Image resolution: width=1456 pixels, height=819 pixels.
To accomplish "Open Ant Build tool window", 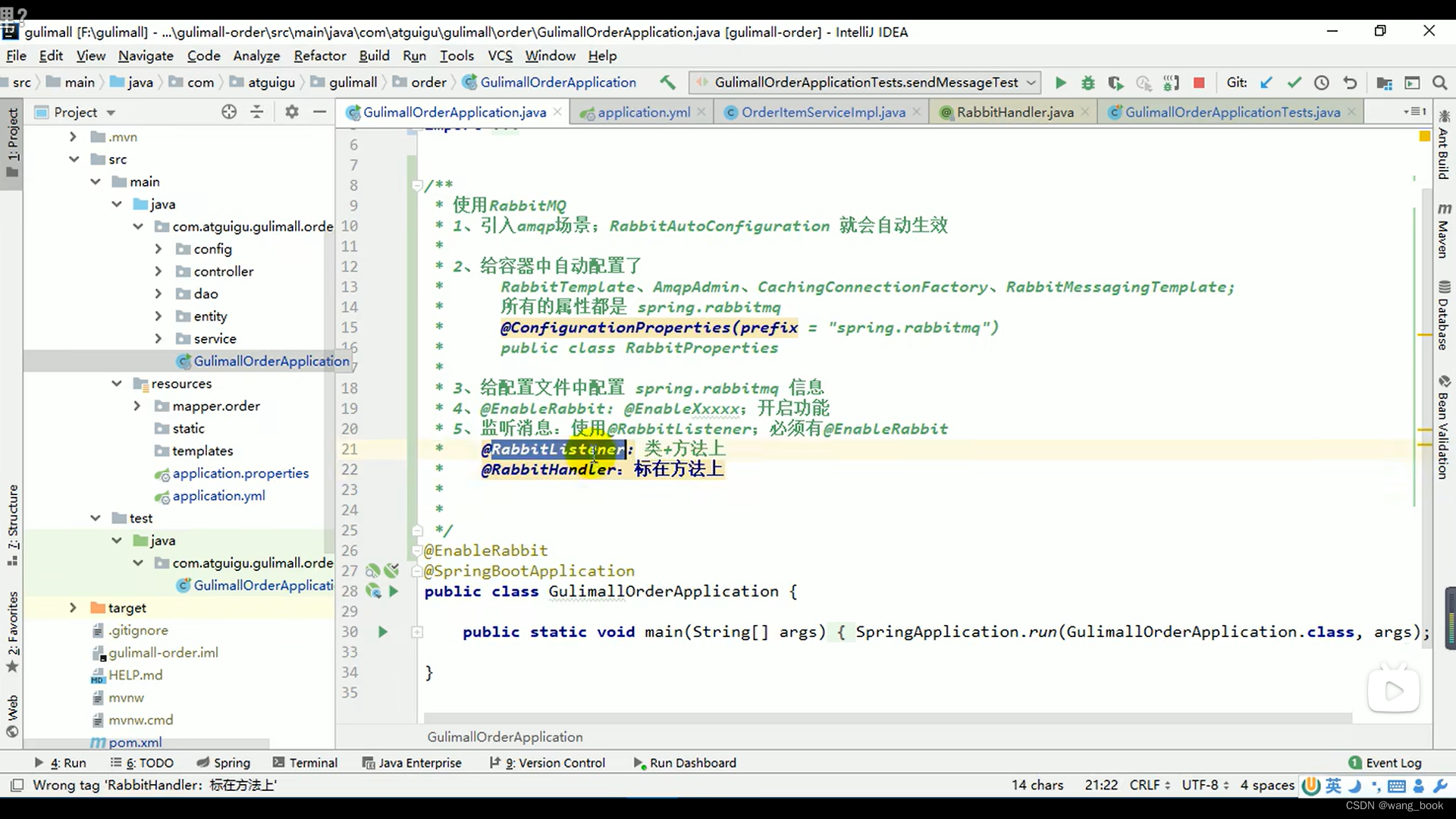I will click(1444, 144).
